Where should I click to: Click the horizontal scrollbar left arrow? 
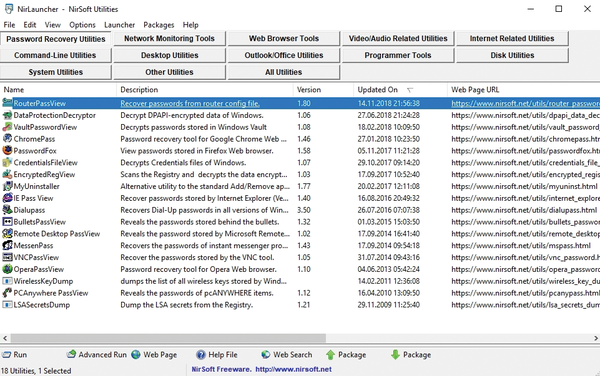coord(5,338)
